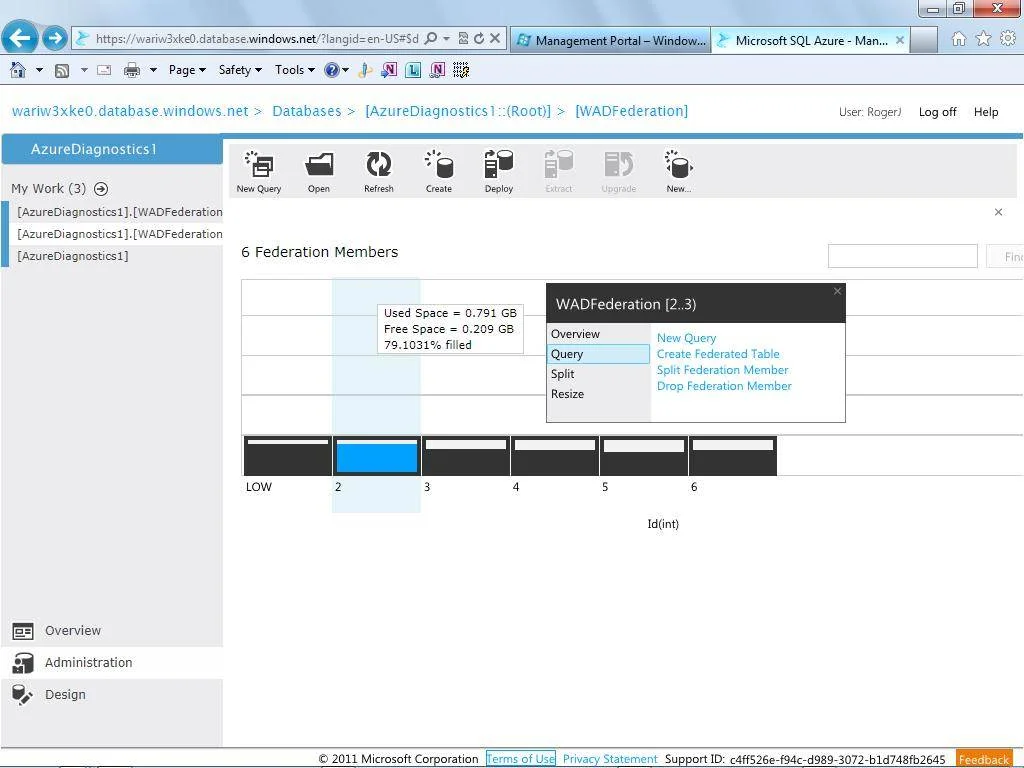Open the browser Favorites star icon
This screenshot has width=1024, height=768.
[983, 39]
